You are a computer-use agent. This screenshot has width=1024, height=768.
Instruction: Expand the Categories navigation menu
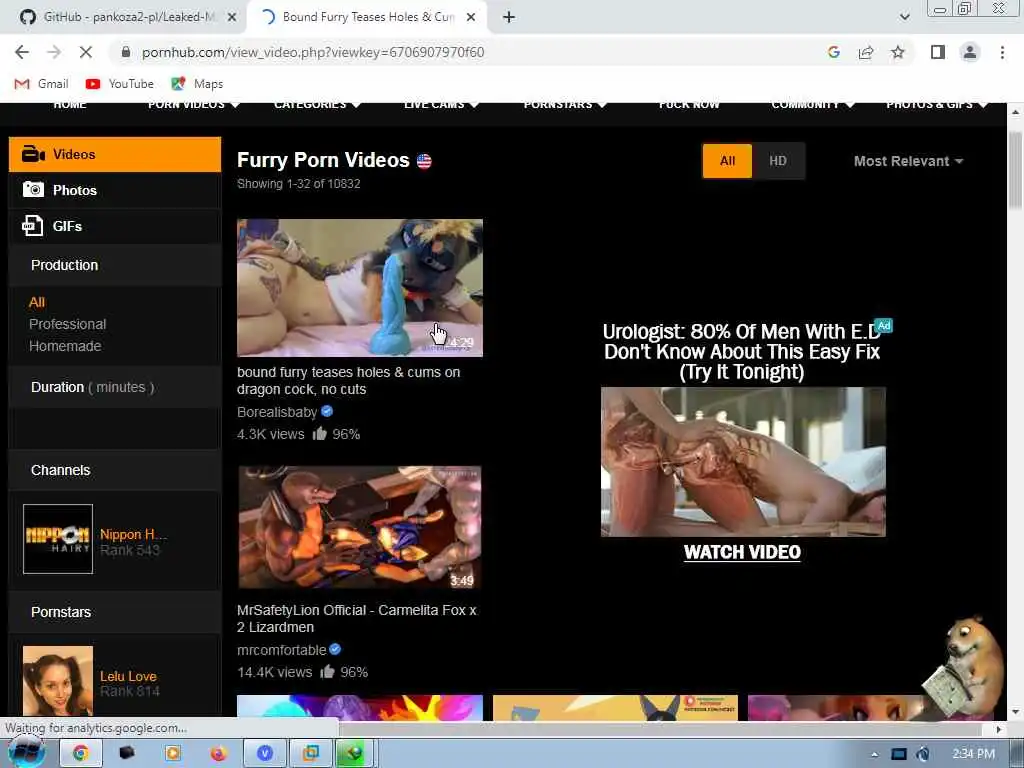(x=317, y=104)
